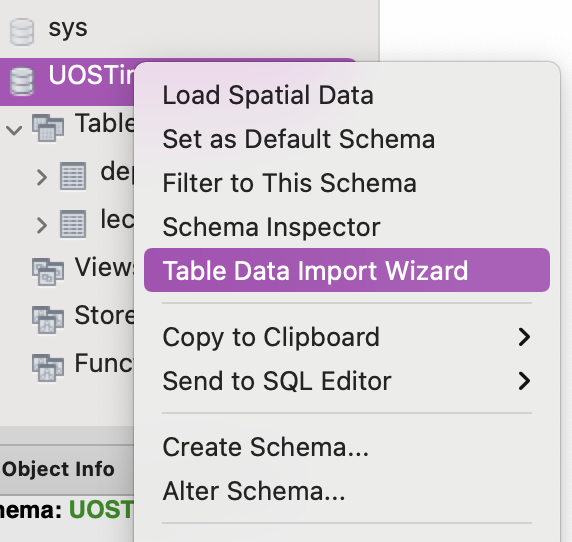
Task: Collapse the Tables tree node chevron
Action: (x=14, y=130)
